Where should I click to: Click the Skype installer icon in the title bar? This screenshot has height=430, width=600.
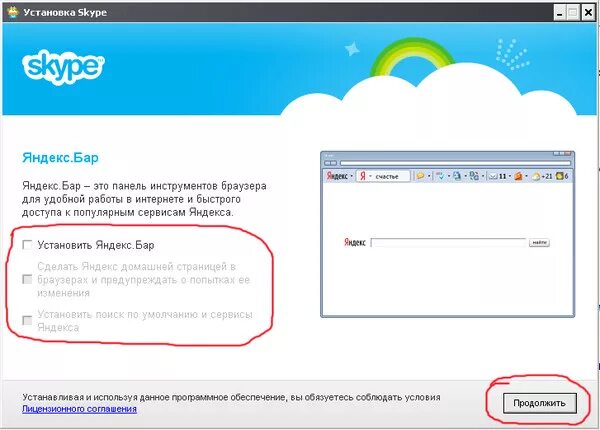tap(13, 12)
